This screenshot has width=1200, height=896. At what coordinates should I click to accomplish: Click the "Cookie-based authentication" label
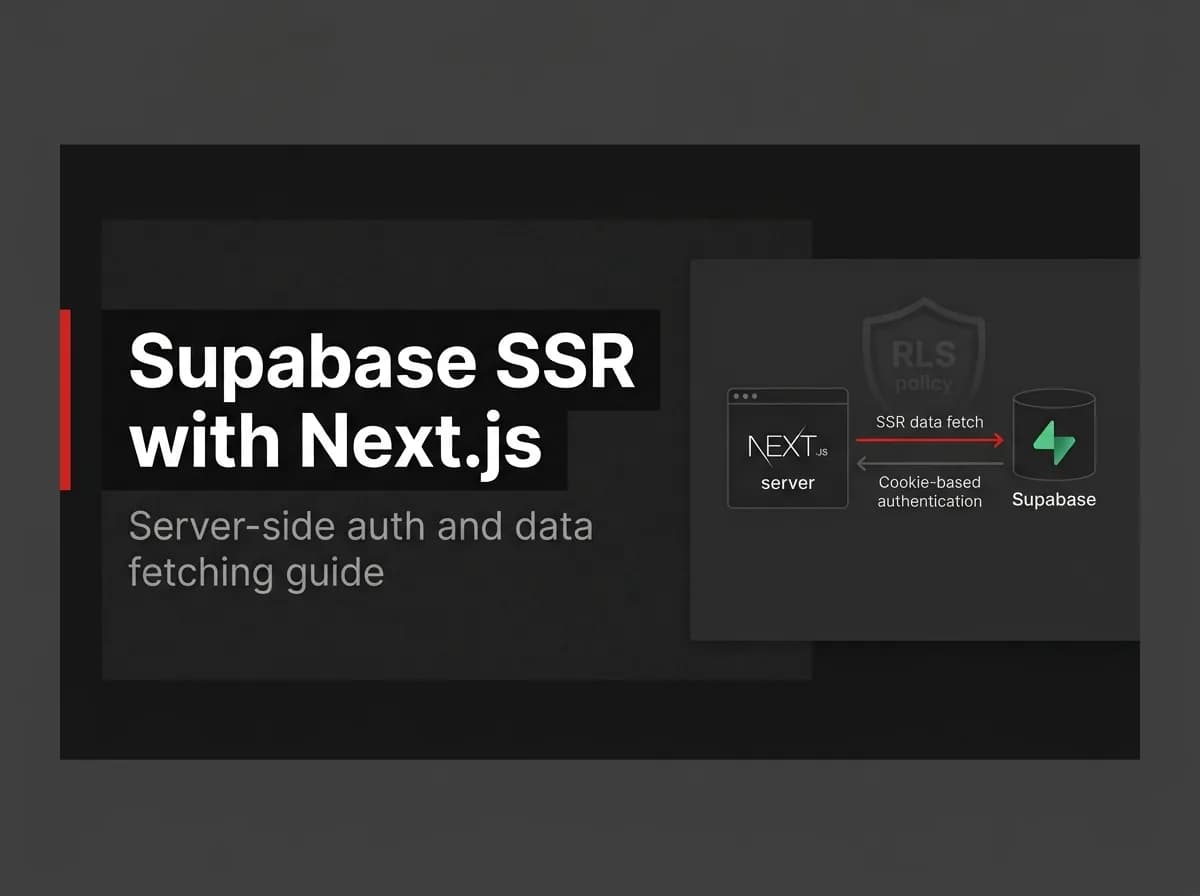click(930, 491)
